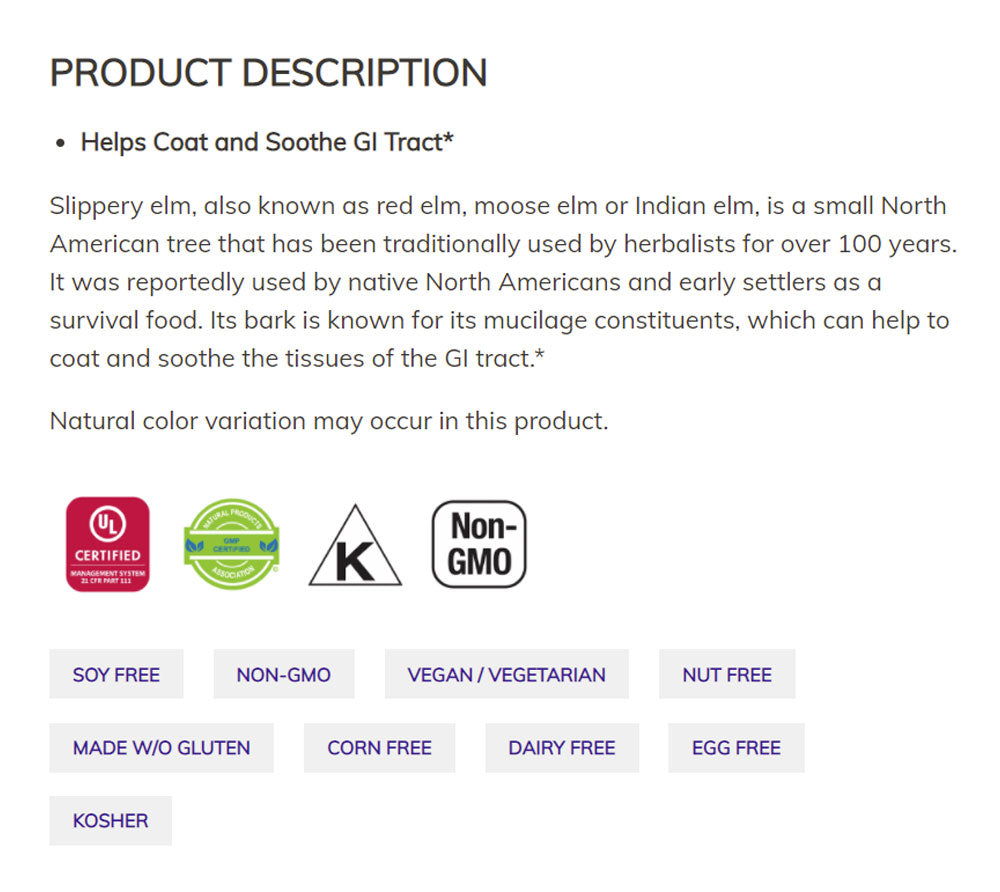Image resolution: width=1000 pixels, height=892 pixels.
Task: Select the CORN FREE tag
Action: click(x=379, y=748)
